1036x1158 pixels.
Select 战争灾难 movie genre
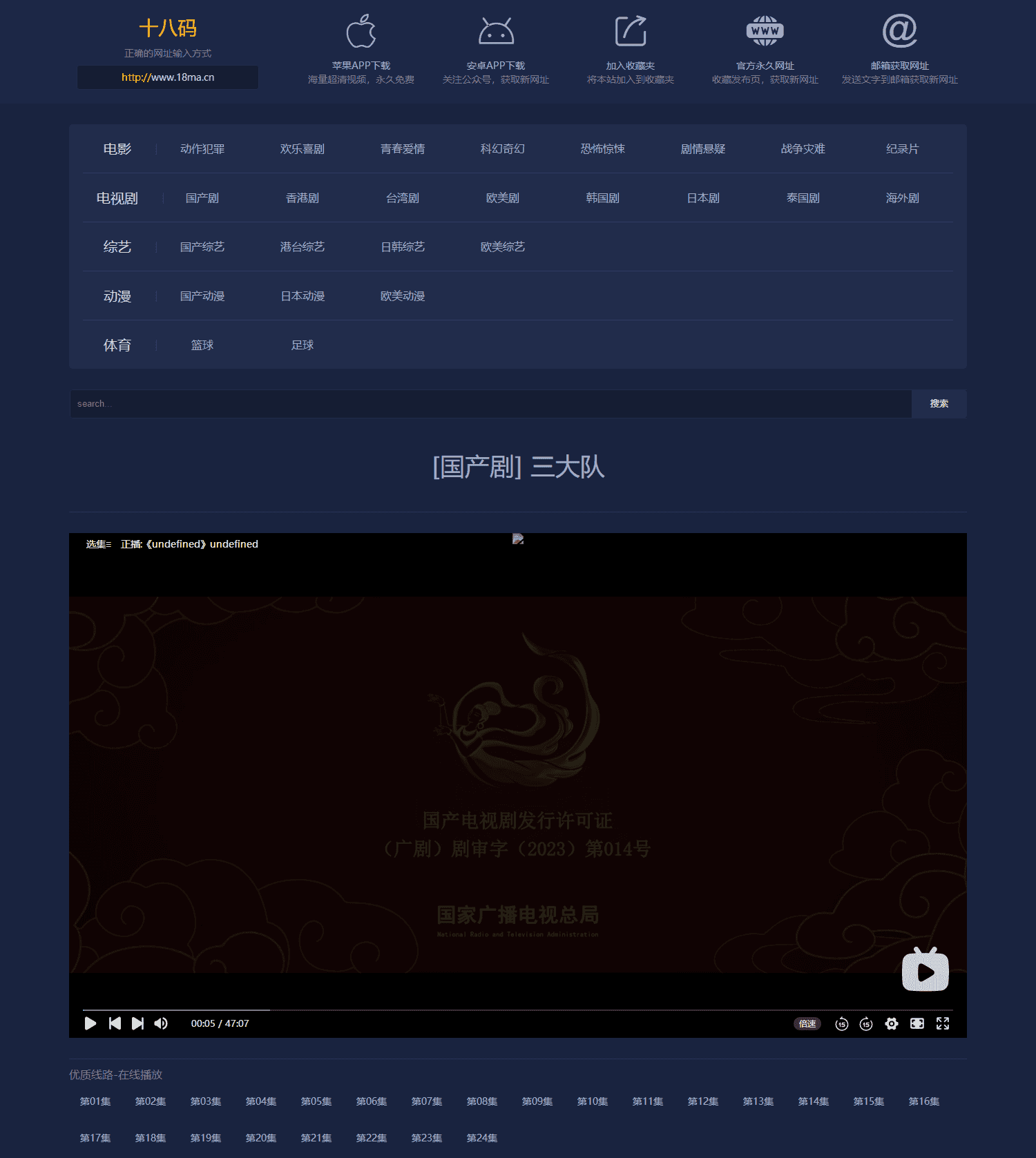click(x=803, y=149)
